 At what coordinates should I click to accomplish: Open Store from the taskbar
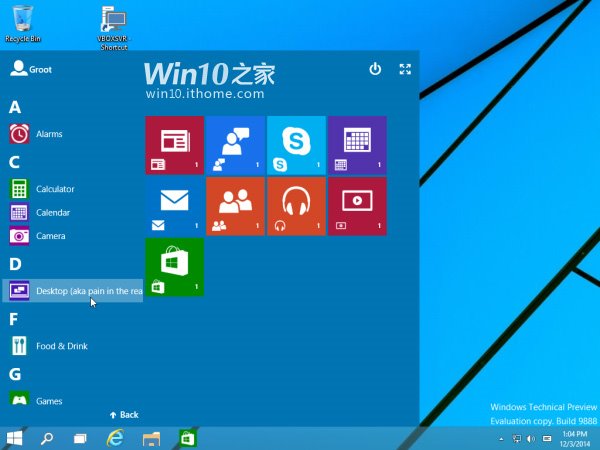click(188, 438)
